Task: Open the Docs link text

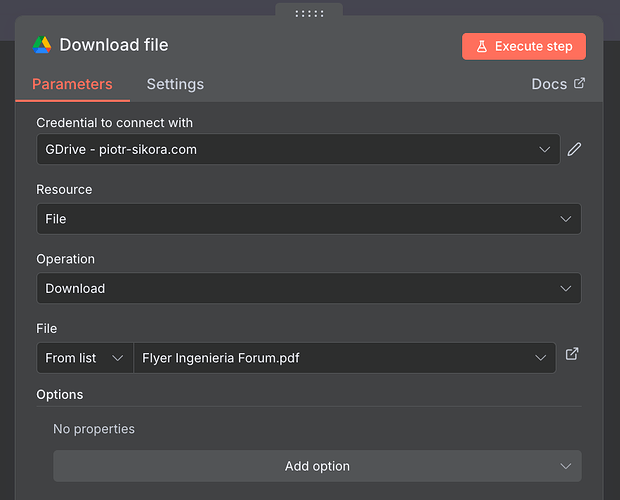Action: 549,84
